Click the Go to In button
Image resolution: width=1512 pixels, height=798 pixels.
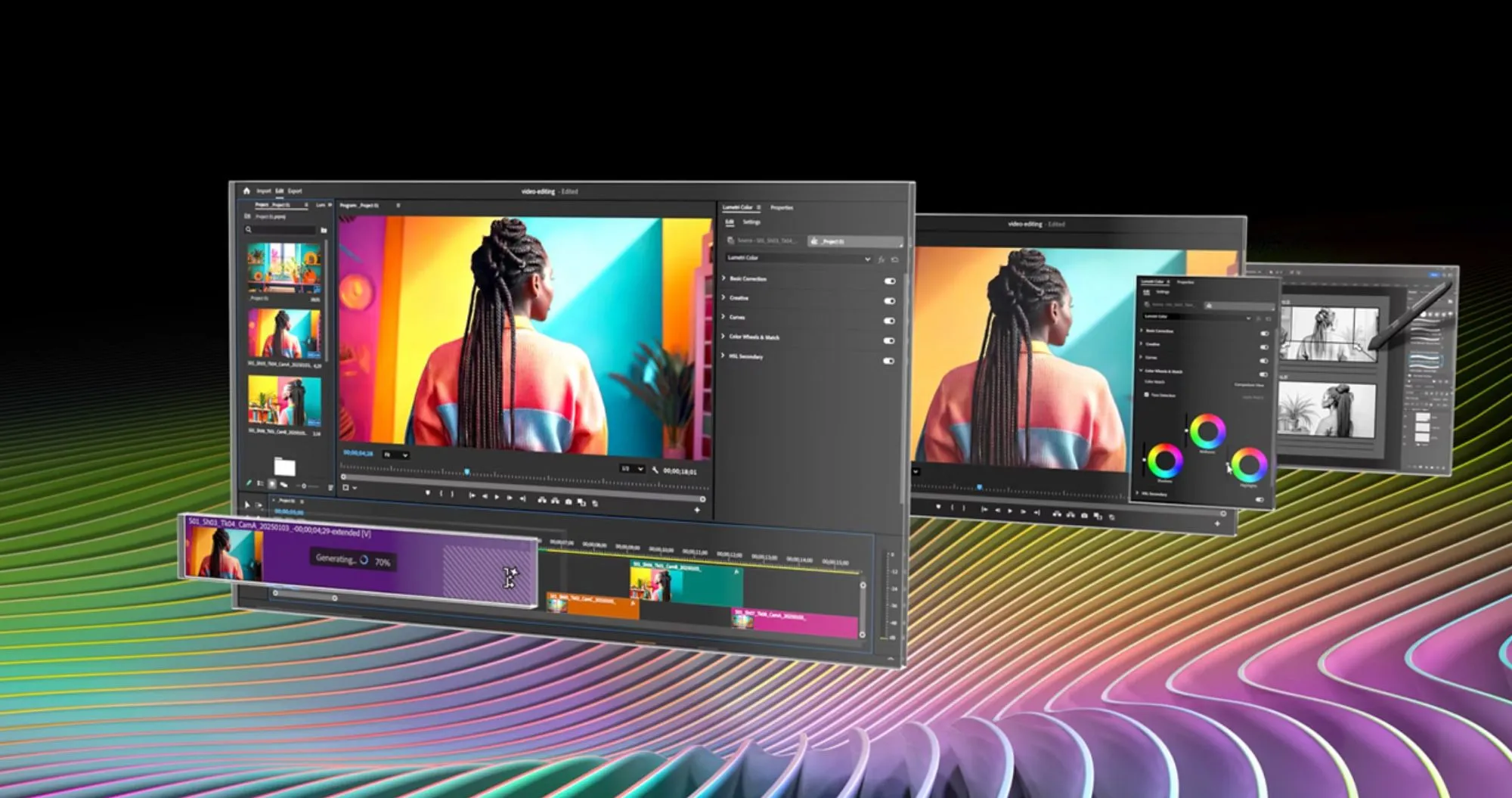[x=472, y=495]
